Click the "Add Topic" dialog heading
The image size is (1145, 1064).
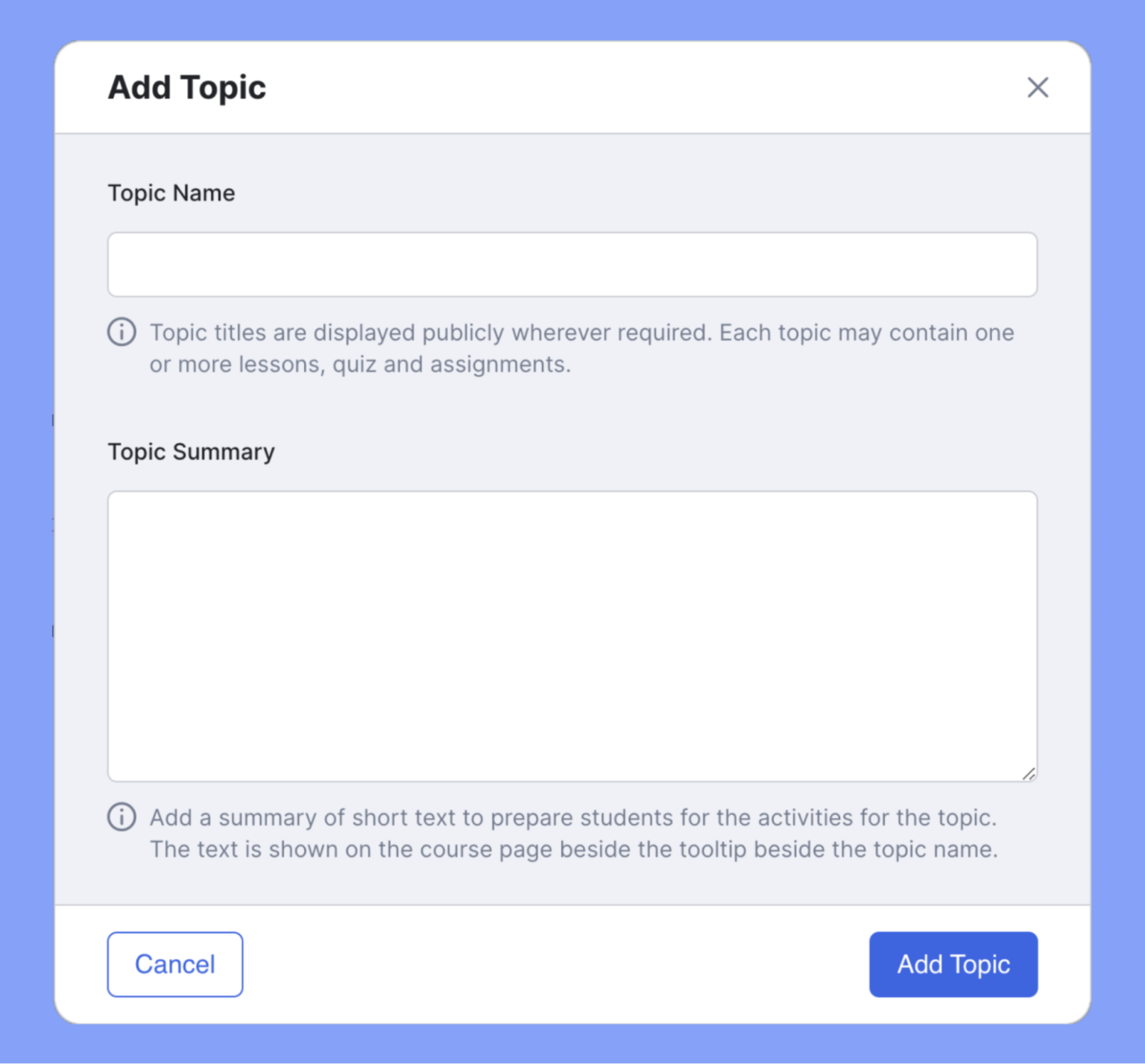[x=186, y=88]
